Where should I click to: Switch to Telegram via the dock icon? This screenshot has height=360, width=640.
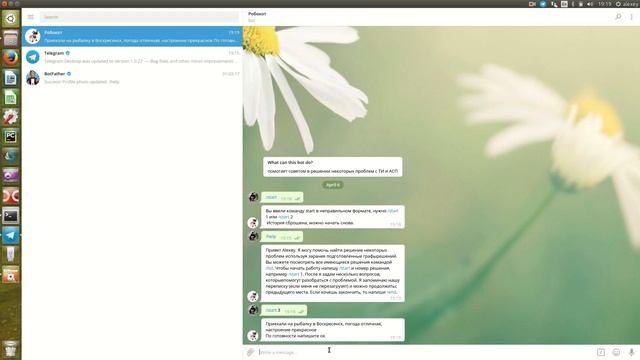[11, 235]
